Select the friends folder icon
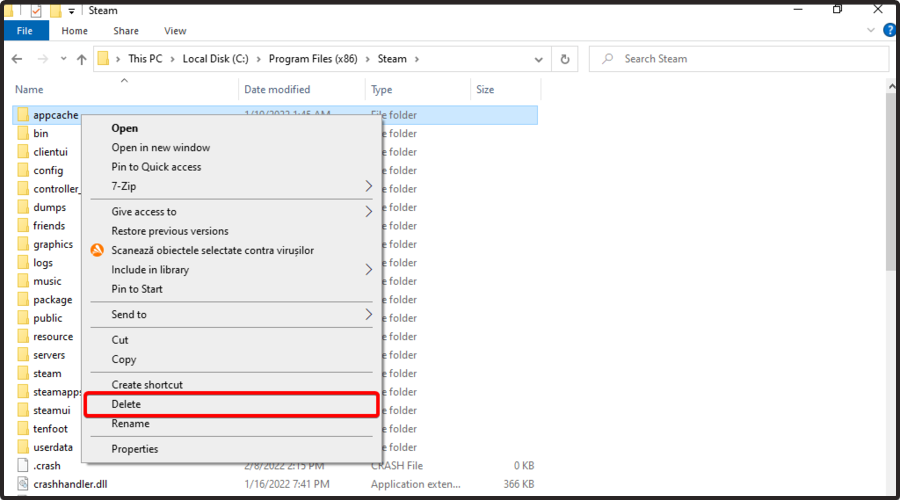Image resolution: width=900 pixels, height=500 pixels. pos(23,226)
